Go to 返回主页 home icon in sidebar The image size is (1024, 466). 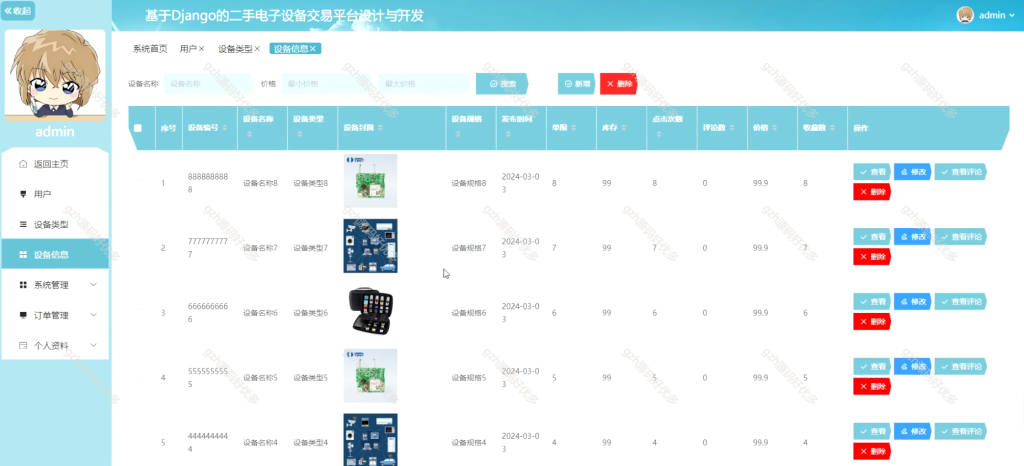point(24,164)
